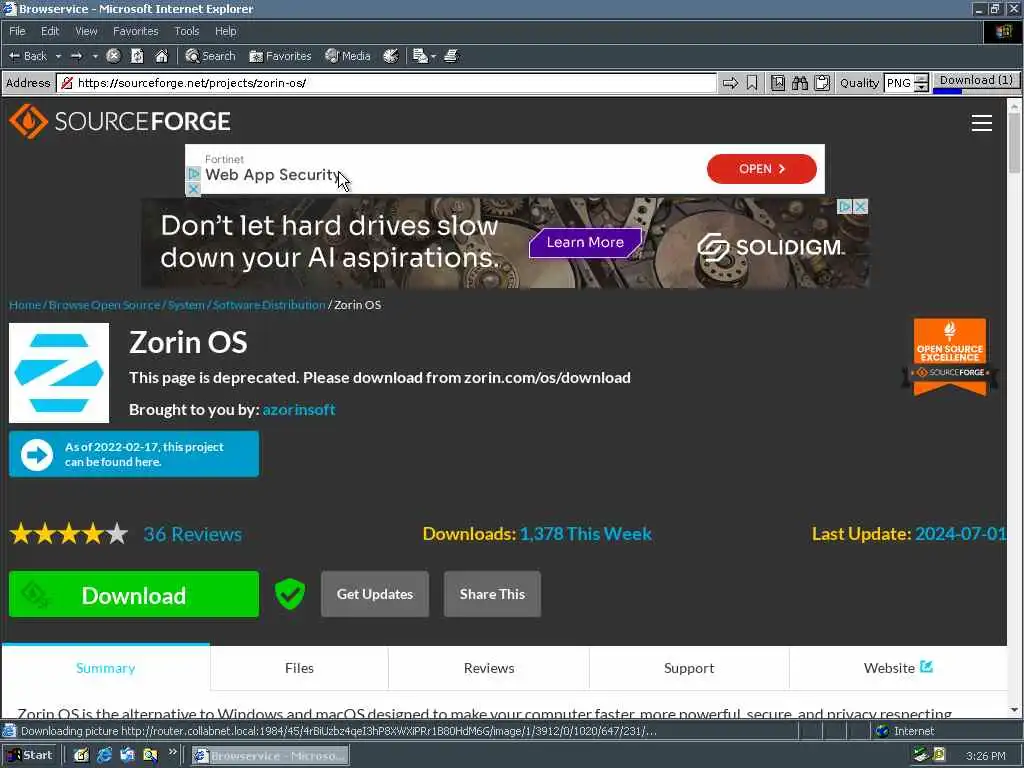Open the File menu

17,31
